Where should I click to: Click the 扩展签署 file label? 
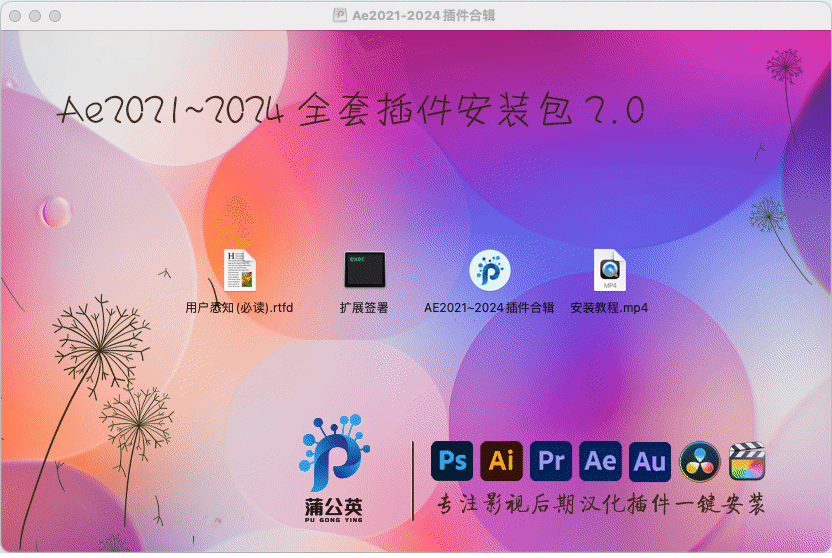tap(364, 308)
